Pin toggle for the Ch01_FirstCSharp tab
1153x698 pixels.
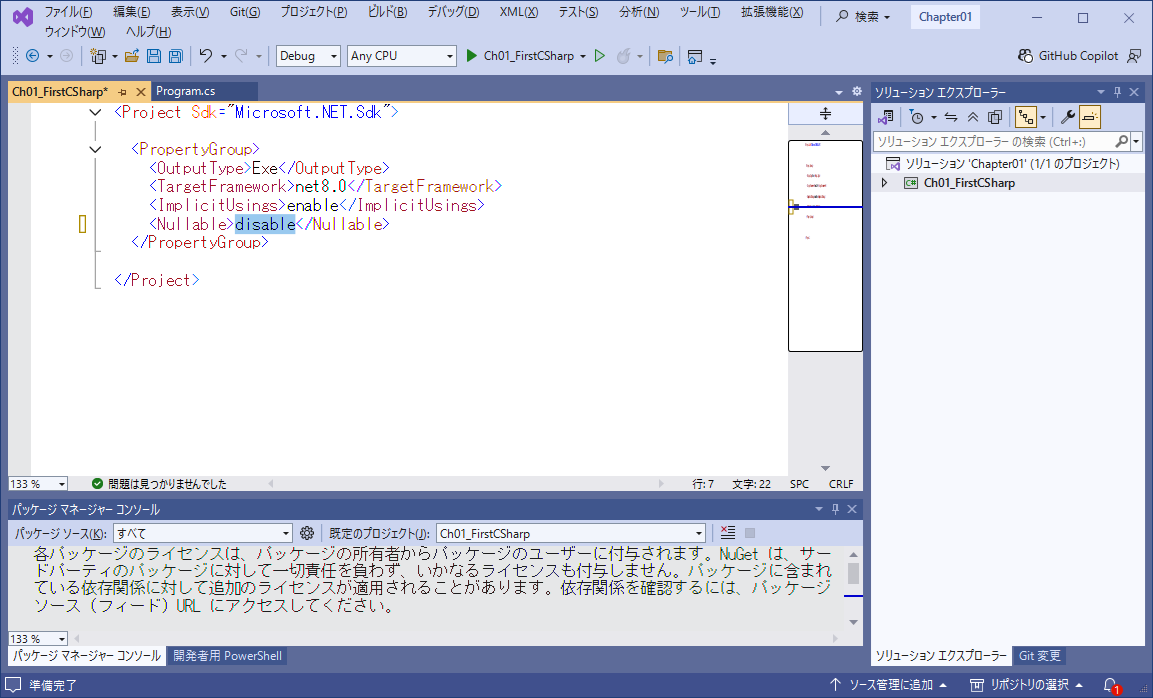122,92
